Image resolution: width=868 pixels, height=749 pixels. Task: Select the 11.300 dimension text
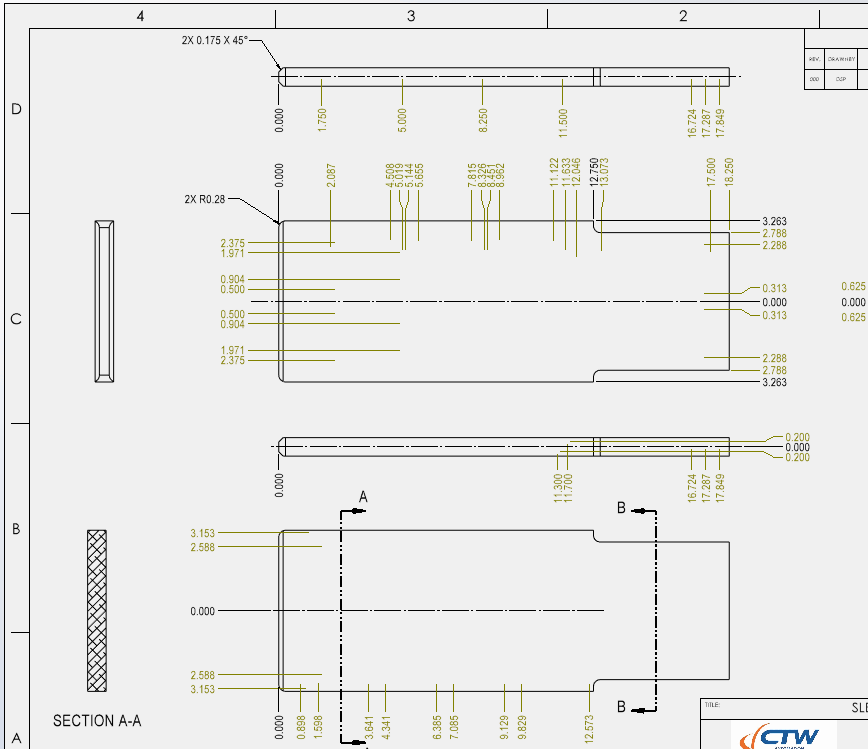tap(556, 487)
